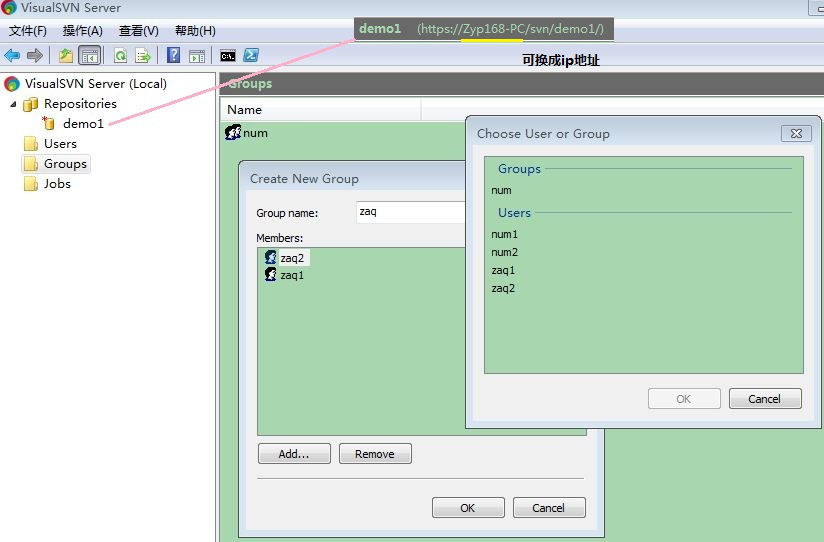The height and width of the screenshot is (542, 824).
Task: Toggle the Show/Hide Action Pane icon
Action: point(197,56)
